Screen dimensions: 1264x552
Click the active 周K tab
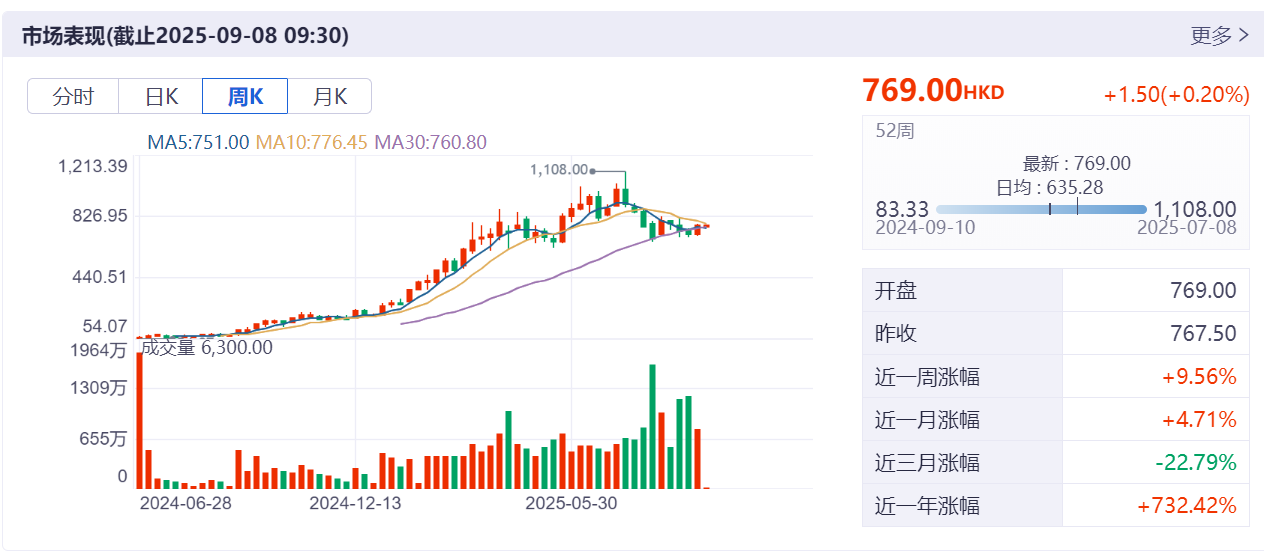pyautogui.click(x=245, y=97)
